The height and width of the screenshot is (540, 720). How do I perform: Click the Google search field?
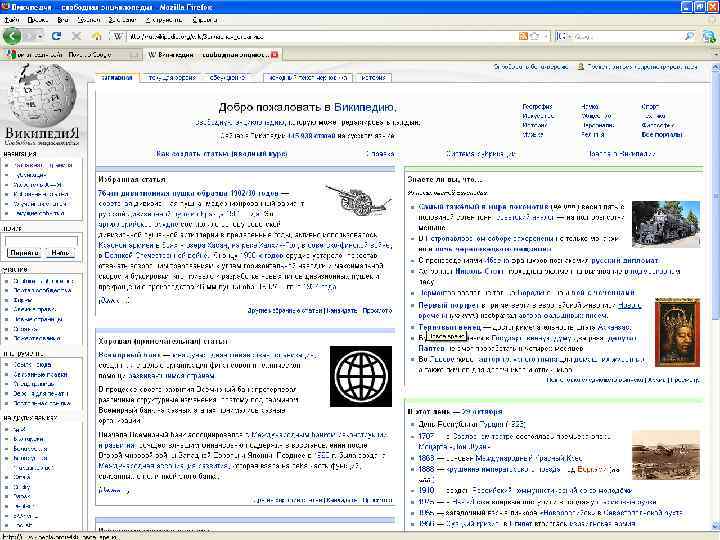(625, 36)
